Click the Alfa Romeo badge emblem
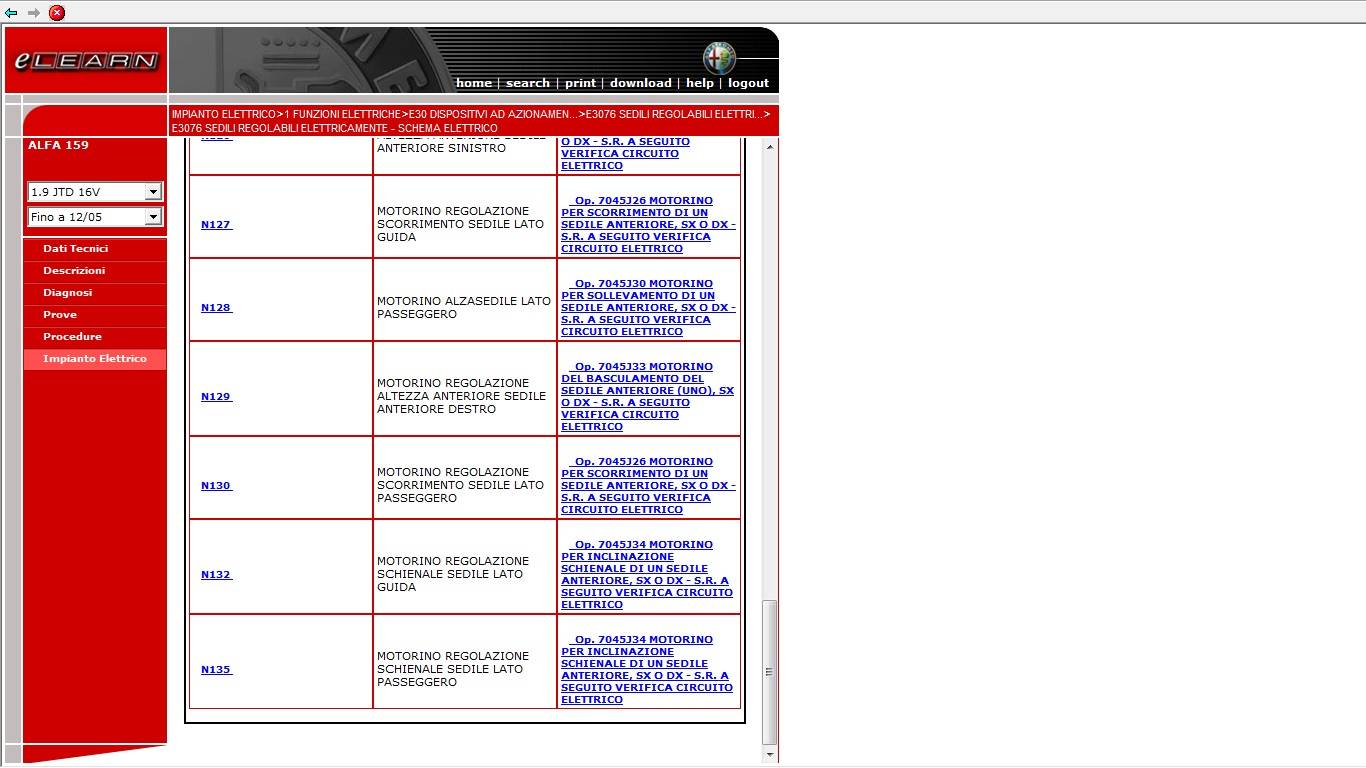Viewport: 1366px width, 768px height. pyautogui.click(x=718, y=57)
